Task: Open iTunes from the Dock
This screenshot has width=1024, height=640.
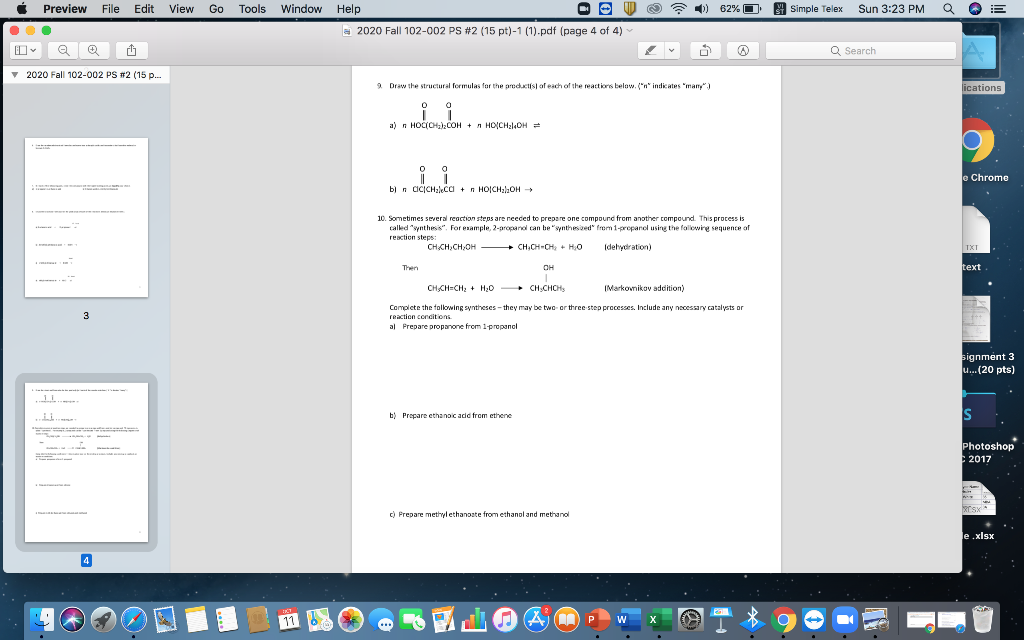Action: pos(505,619)
